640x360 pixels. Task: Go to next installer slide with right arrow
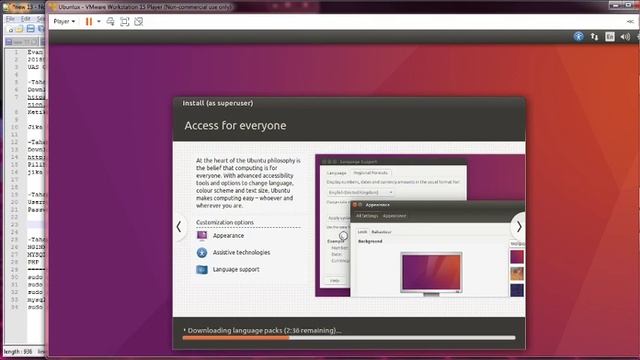point(519,227)
